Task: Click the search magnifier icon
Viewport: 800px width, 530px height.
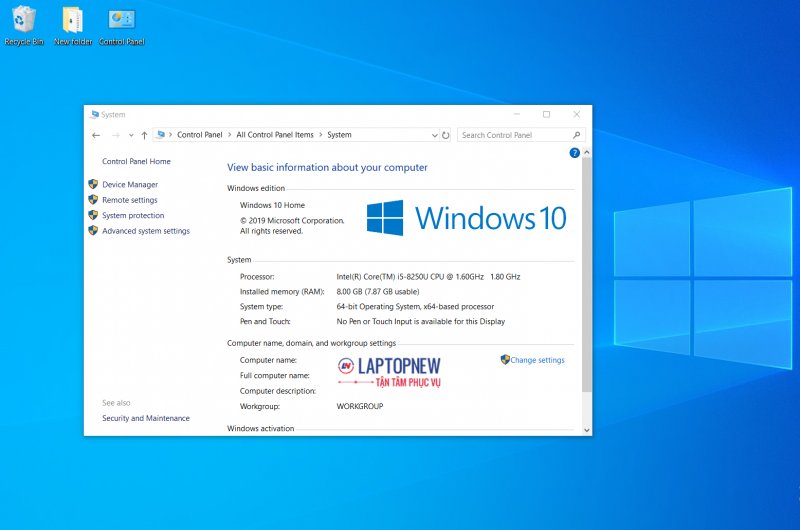Action: pyautogui.click(x=577, y=135)
